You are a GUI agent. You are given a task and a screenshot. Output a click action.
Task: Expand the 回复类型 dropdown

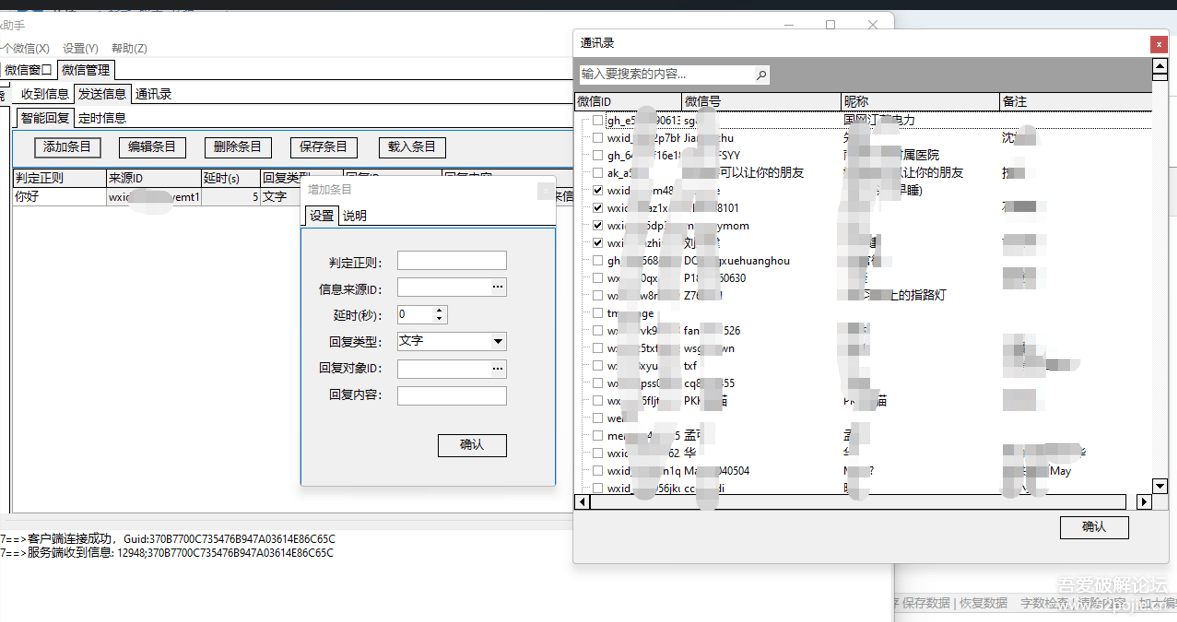(498, 341)
